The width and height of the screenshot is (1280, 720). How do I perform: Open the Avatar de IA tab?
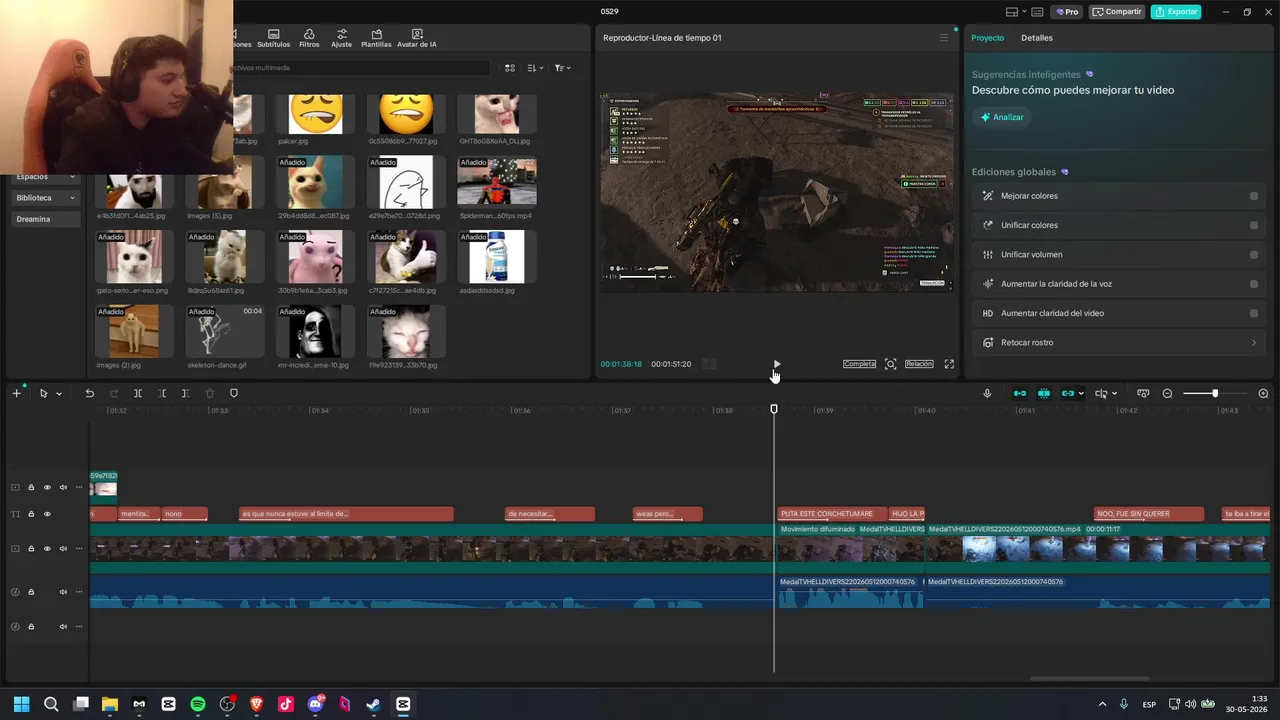coord(417,38)
